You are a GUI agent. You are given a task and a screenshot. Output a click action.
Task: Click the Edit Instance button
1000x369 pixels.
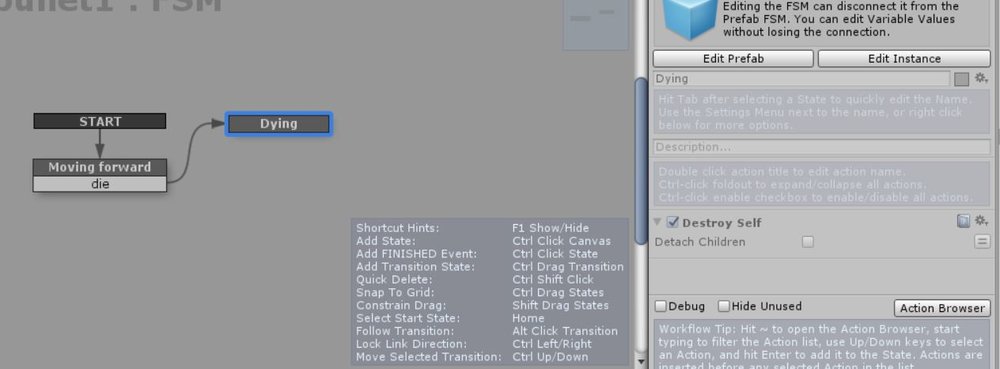click(x=904, y=59)
